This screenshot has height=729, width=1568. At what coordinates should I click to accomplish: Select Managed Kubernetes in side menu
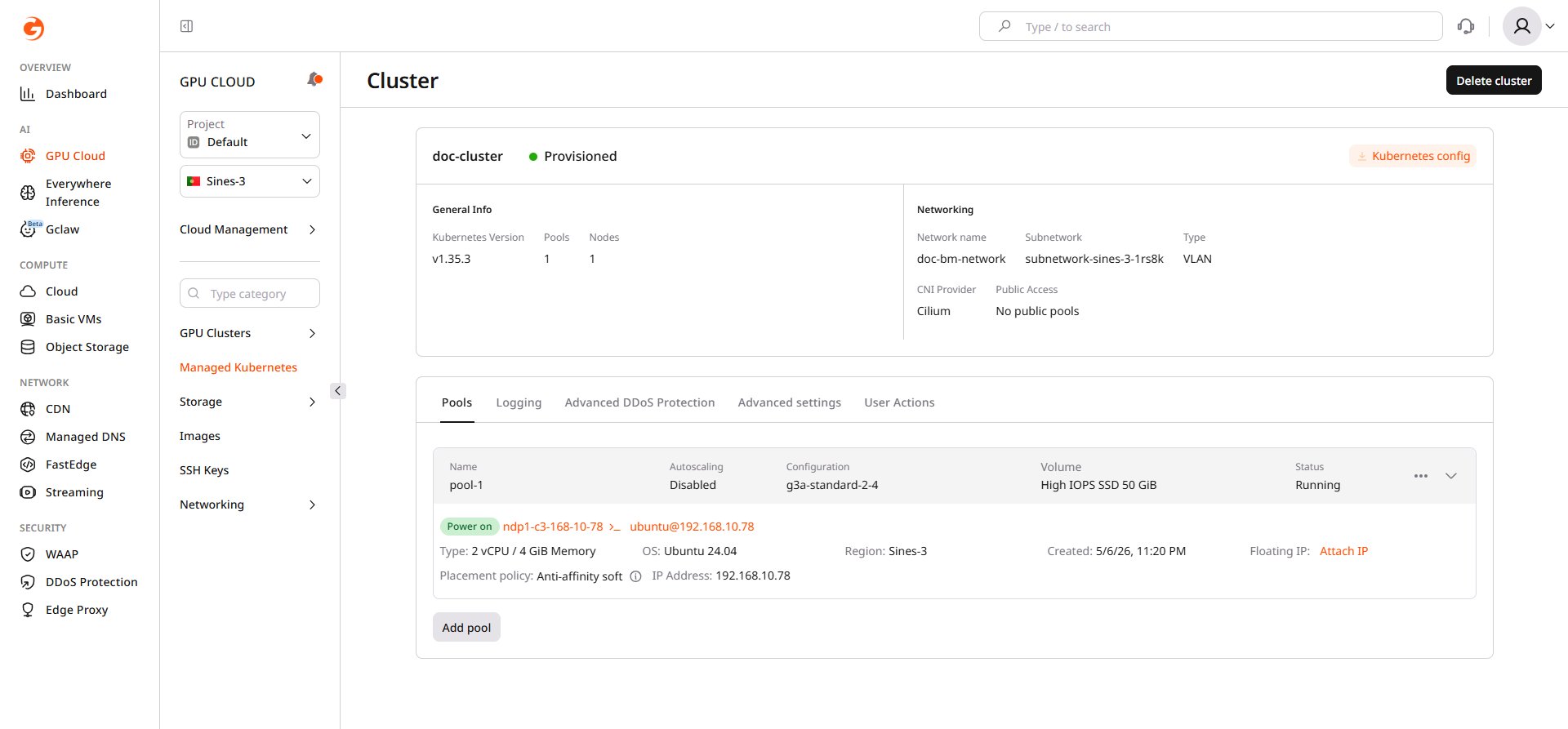click(238, 367)
